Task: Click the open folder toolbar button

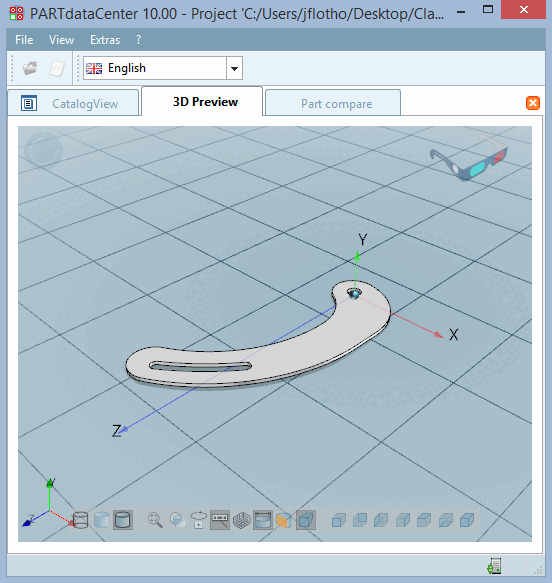Action: tap(30, 68)
